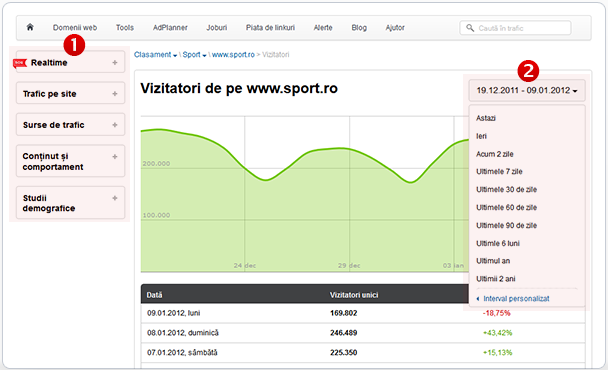Screen dimensions: 608x370
Task: Open the Domenii web menu
Action: click(x=75, y=28)
